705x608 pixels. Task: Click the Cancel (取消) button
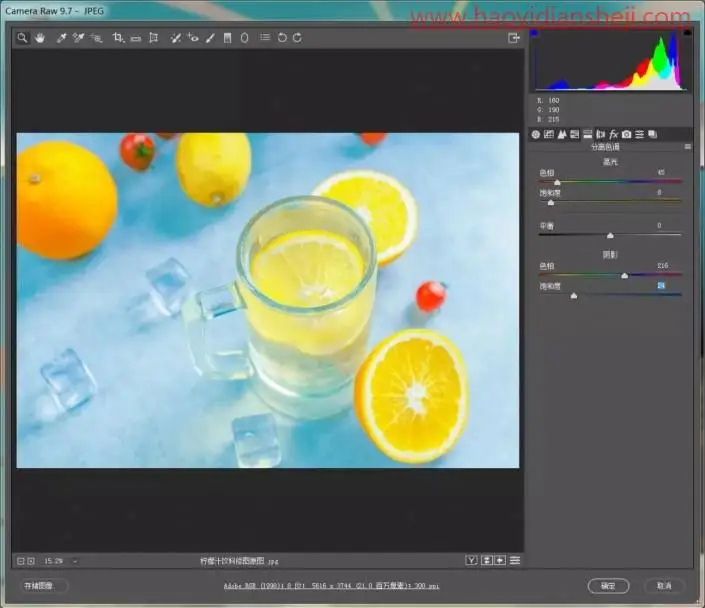[x=664, y=586]
